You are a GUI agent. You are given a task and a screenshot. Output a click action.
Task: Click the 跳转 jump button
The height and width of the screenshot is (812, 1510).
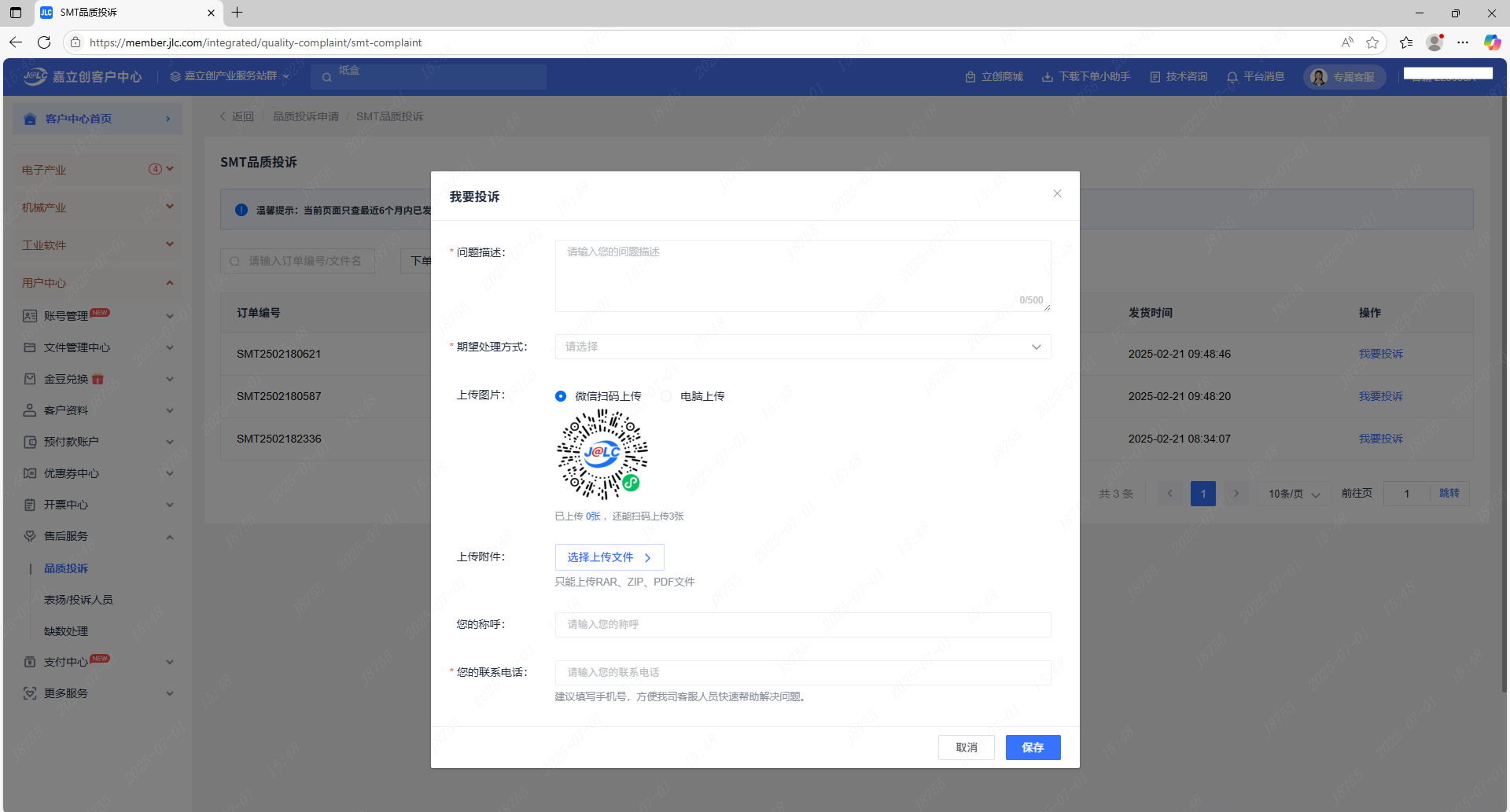[1449, 494]
